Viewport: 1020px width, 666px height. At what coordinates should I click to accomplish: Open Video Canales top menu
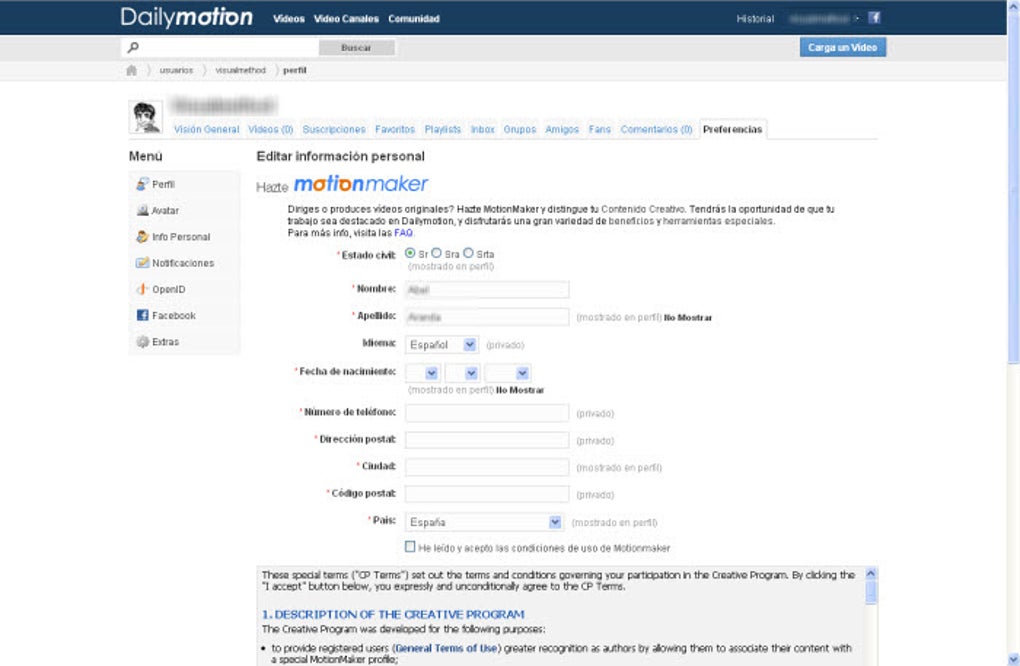(346, 19)
